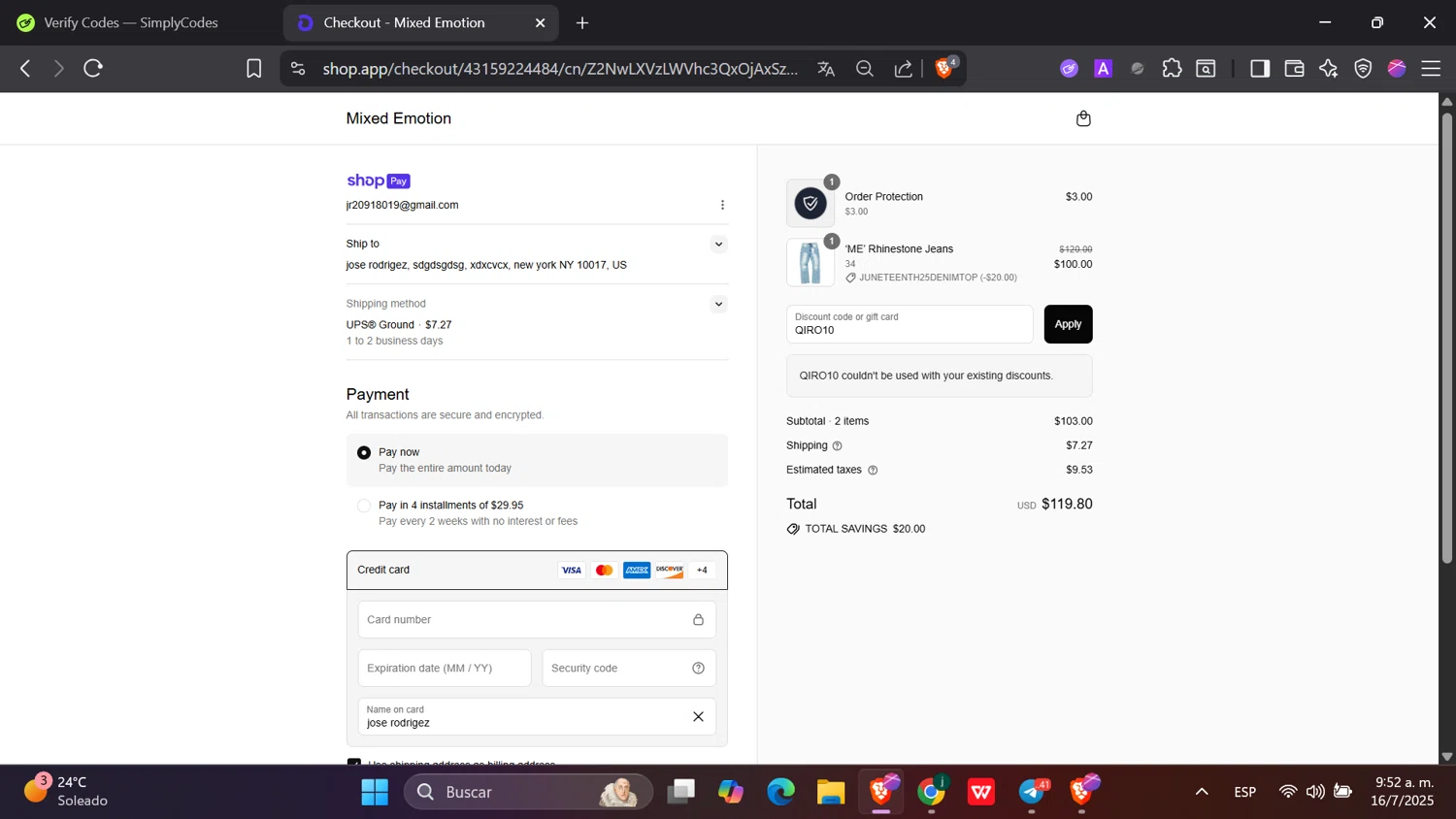Share this page

pos(903,68)
